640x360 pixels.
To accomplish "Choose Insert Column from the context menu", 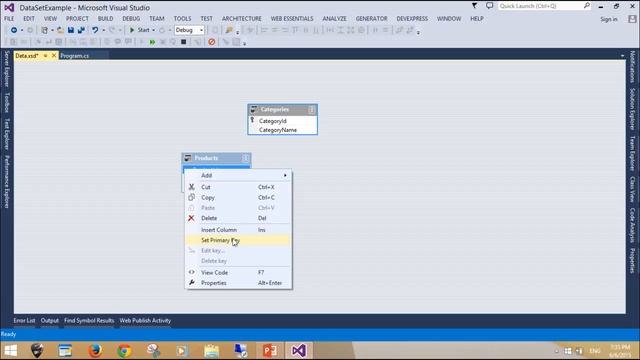I will [238, 230].
